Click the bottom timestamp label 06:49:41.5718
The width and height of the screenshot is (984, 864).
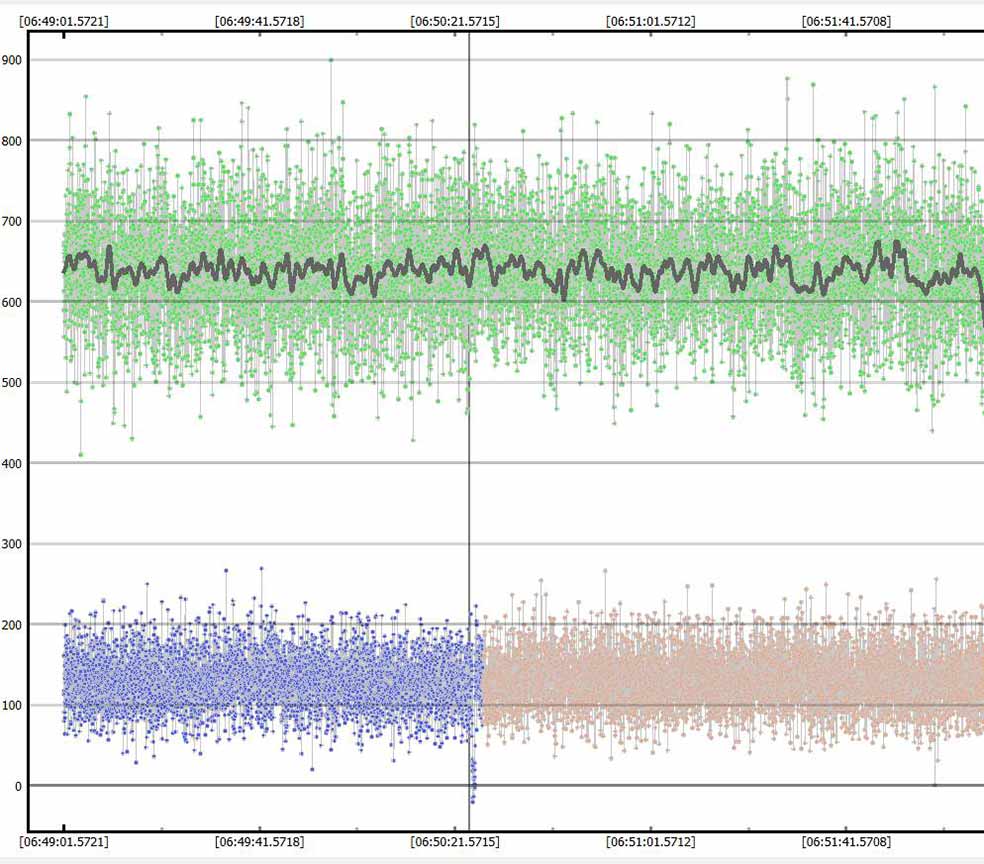(260, 841)
